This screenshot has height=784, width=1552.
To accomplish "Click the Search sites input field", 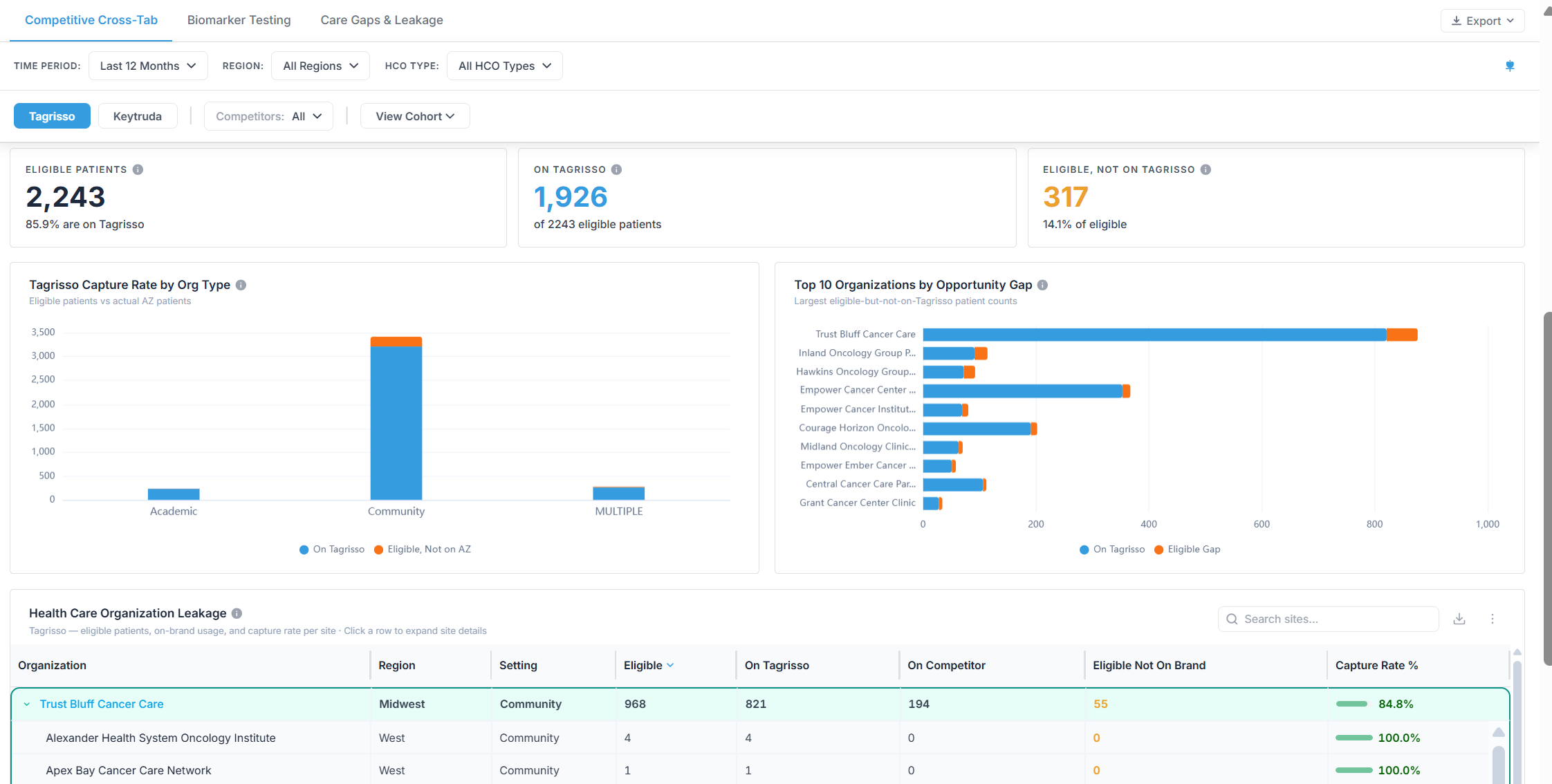I will tap(1328, 619).
